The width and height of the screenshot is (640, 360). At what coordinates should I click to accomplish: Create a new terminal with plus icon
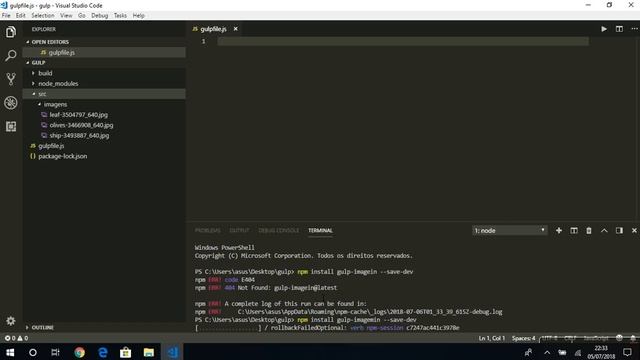(559, 231)
